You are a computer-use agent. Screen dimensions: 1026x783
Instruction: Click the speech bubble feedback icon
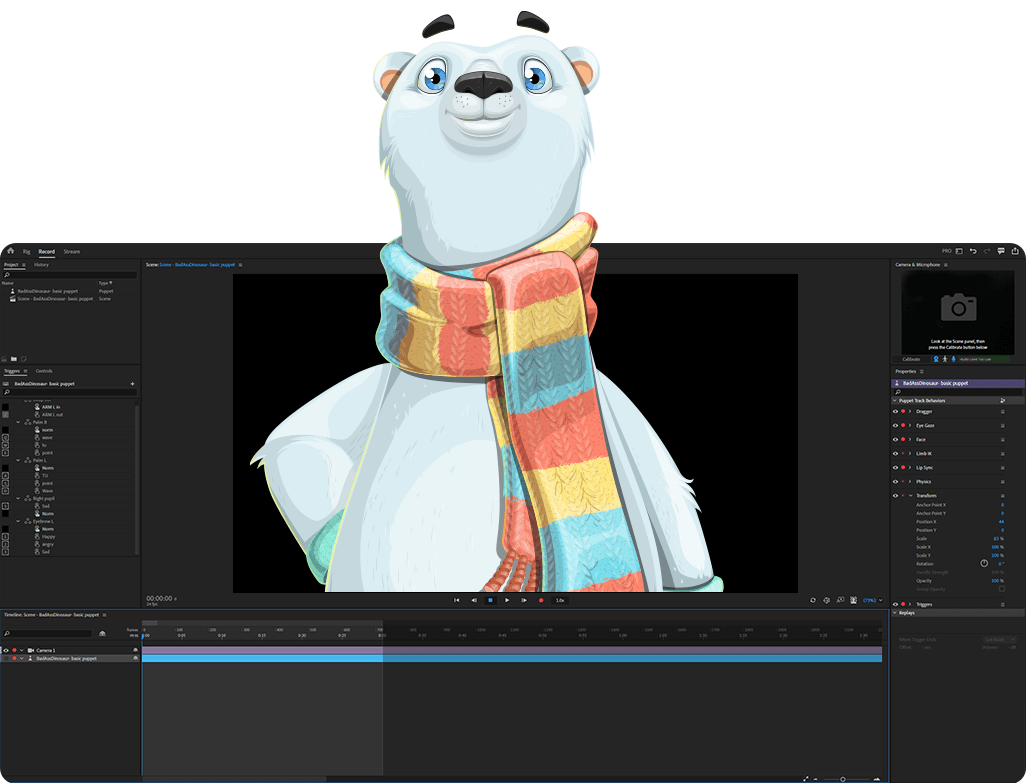tap(1001, 251)
